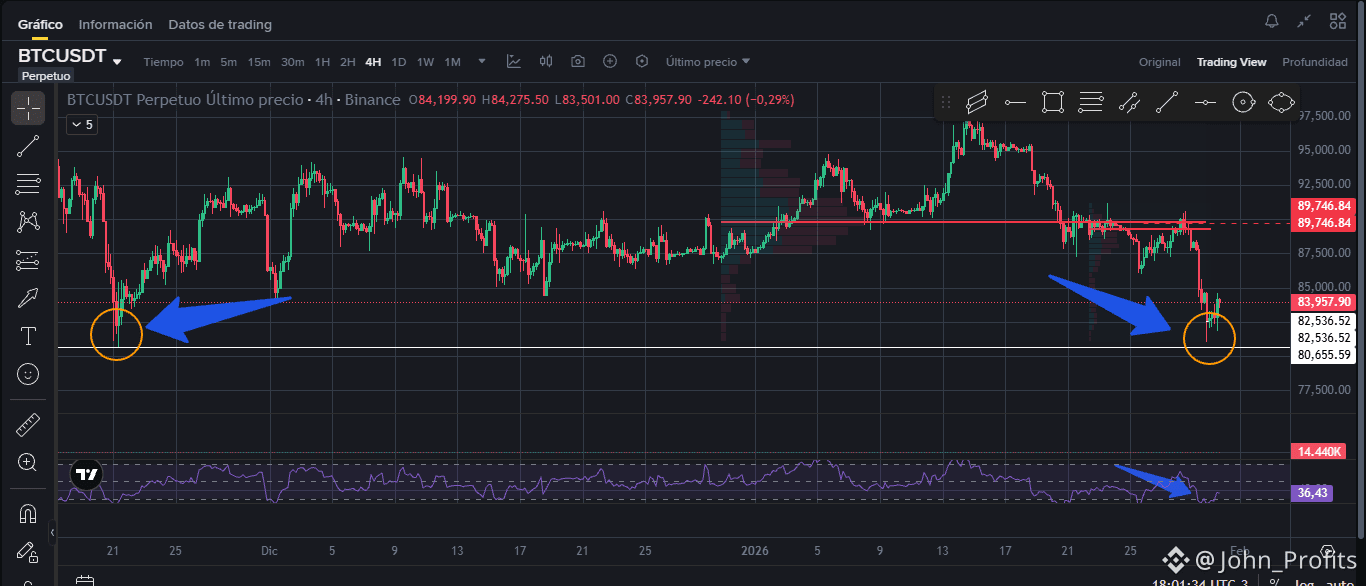Set timeframe to 2H
The image size is (1366, 586).
tap(347, 62)
